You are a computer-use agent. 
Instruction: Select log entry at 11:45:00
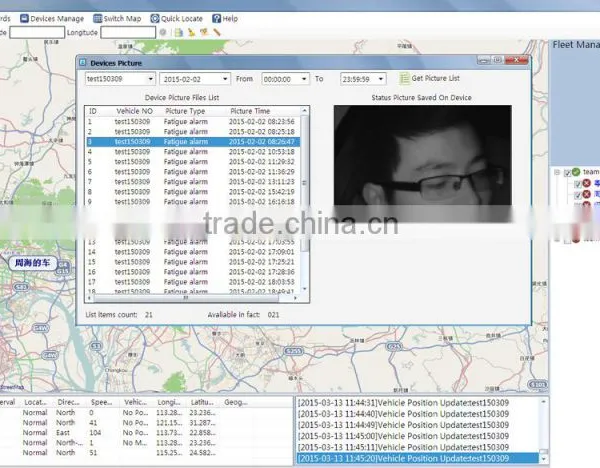418,436
